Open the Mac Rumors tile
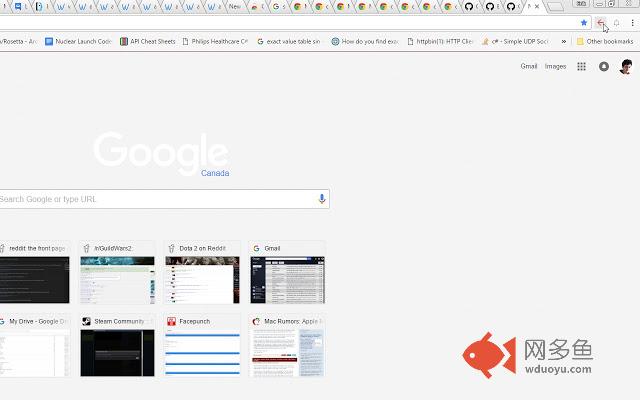Image resolution: width=640 pixels, height=400 pixels. click(287, 346)
